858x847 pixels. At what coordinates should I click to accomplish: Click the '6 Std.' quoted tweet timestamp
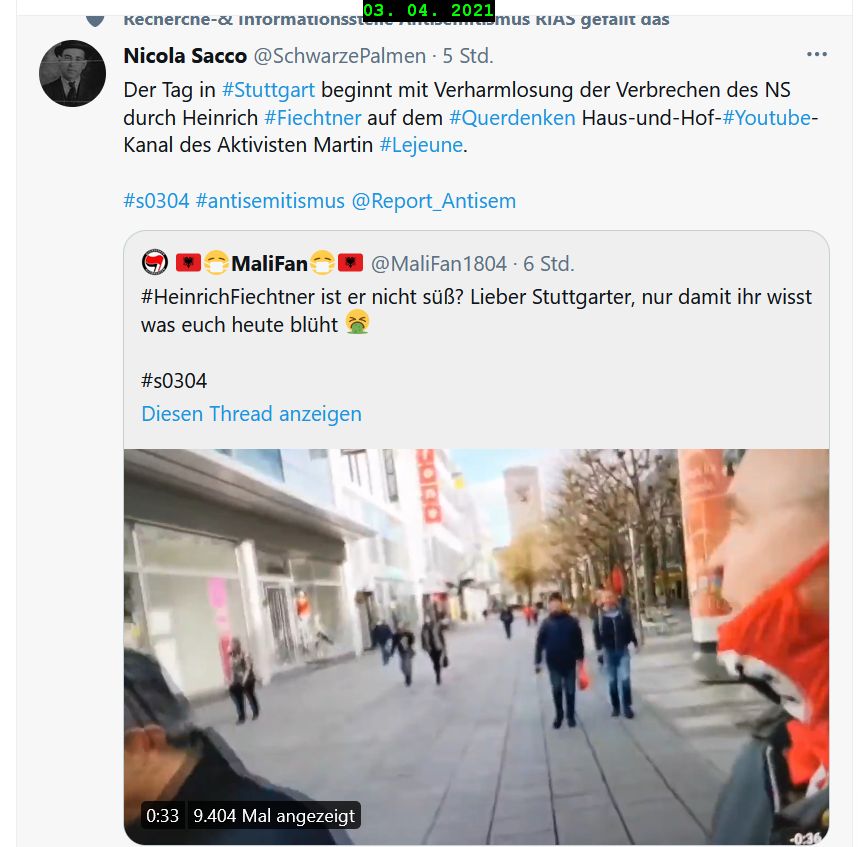pyautogui.click(x=549, y=264)
